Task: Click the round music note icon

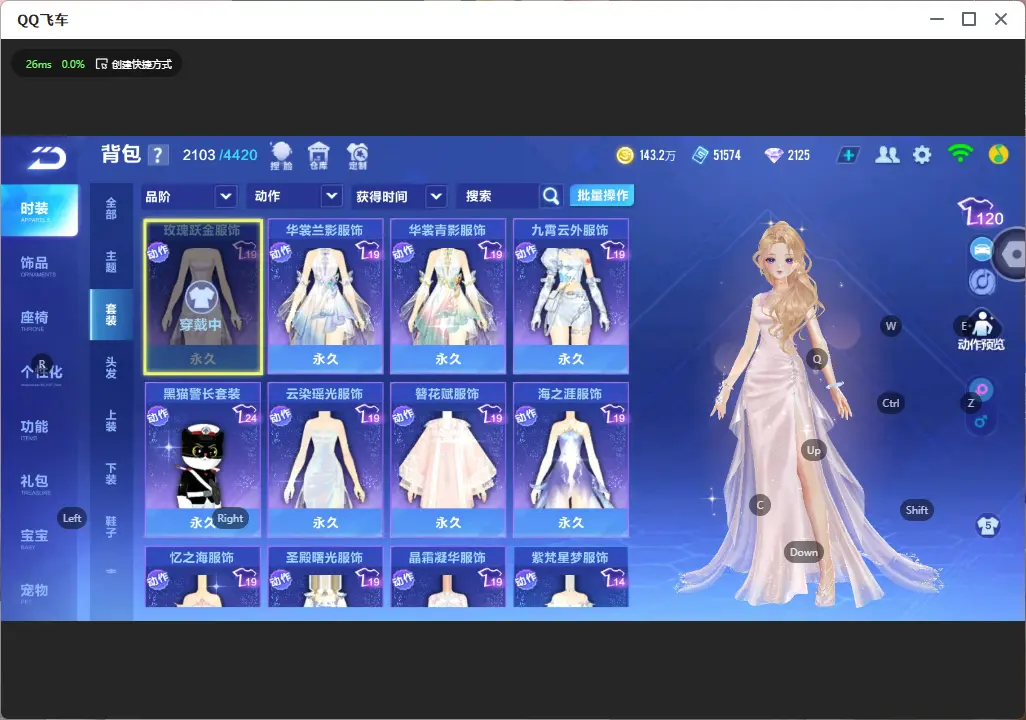Action: (982, 281)
